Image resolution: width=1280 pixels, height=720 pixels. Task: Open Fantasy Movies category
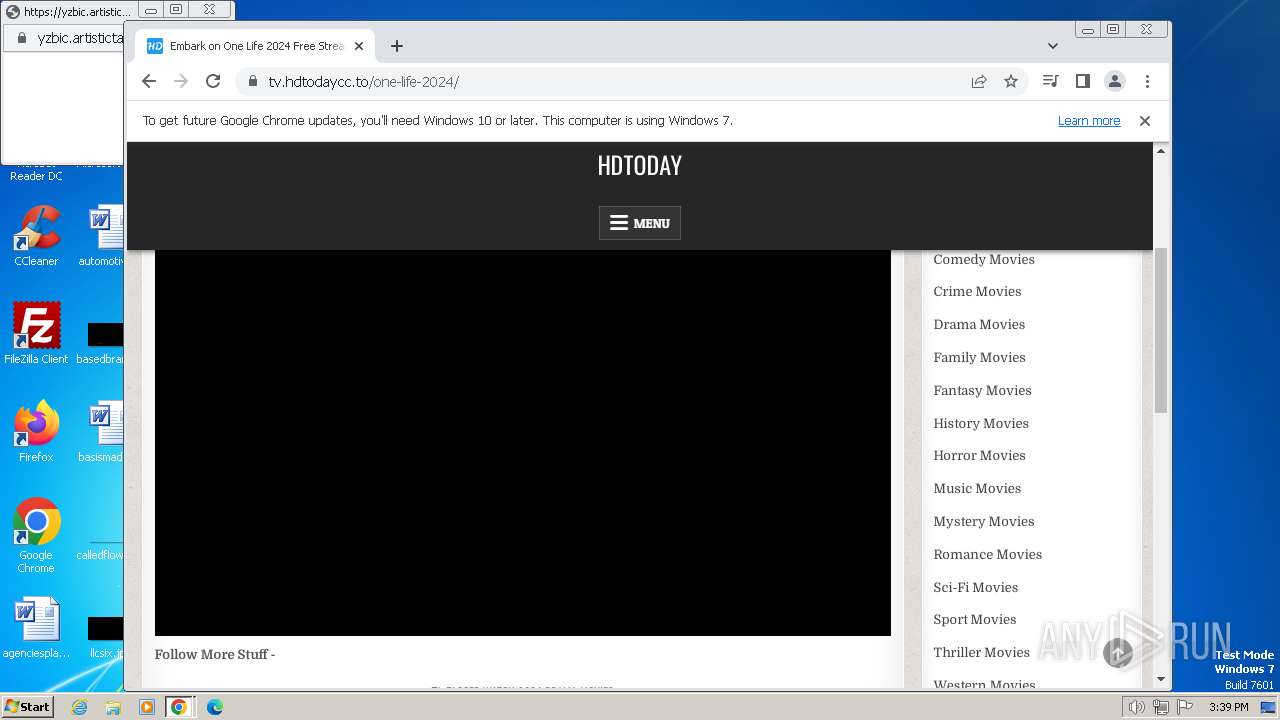[982, 390]
